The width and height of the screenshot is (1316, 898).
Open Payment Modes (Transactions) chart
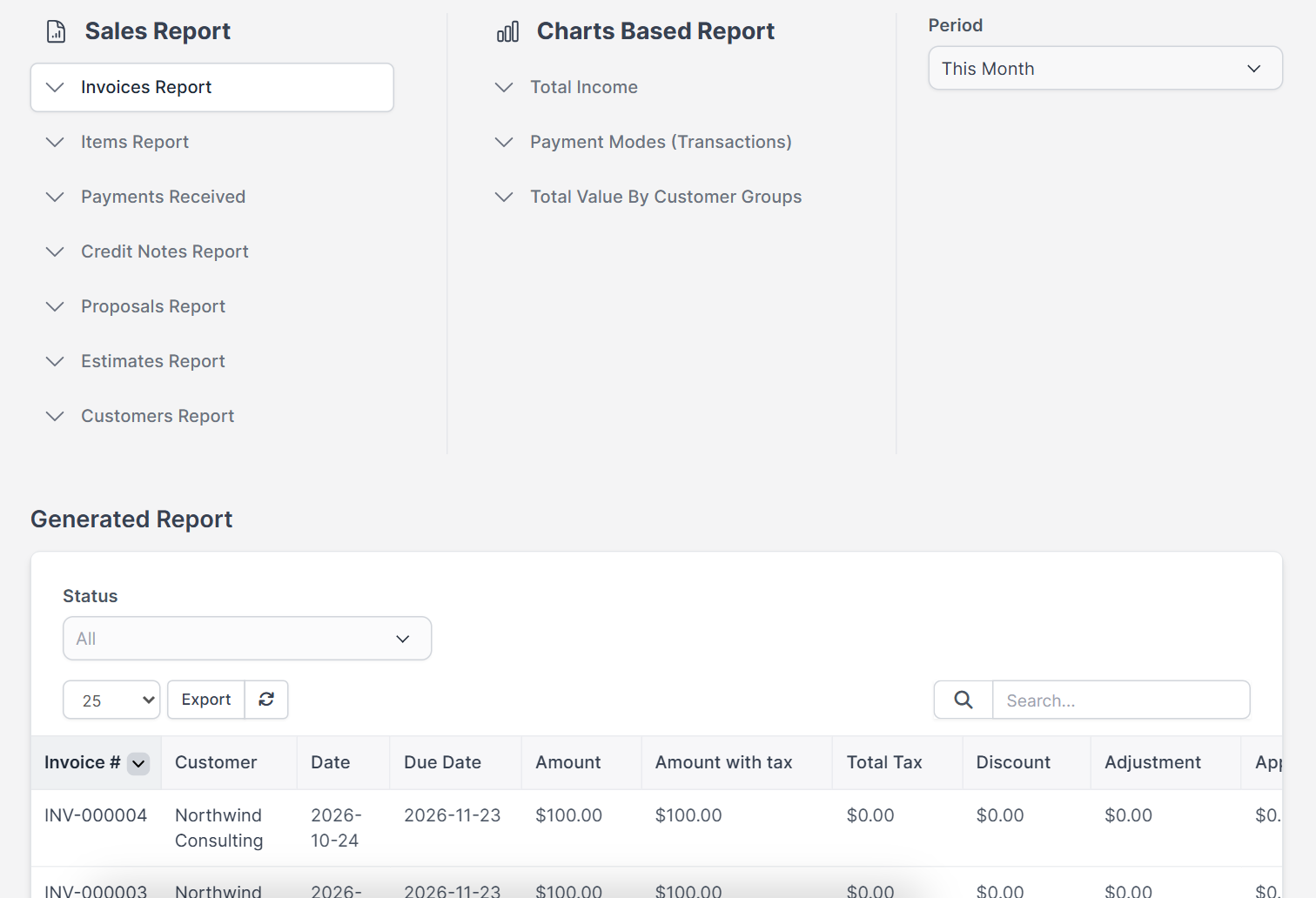661,142
